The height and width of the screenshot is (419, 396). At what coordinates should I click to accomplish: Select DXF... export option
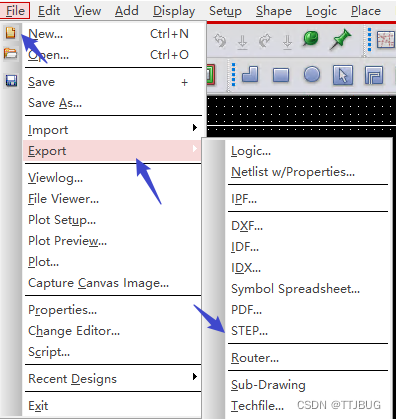tap(308, 226)
